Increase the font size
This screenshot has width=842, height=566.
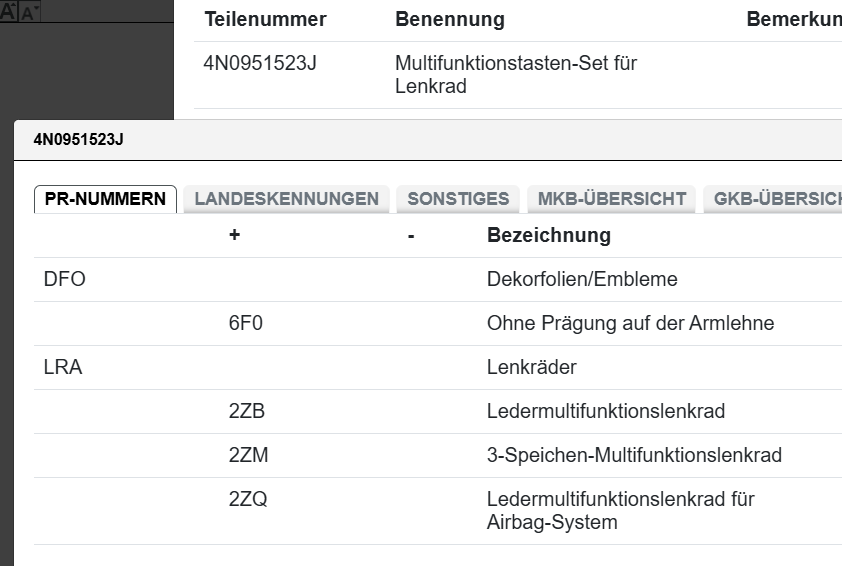coord(9,11)
